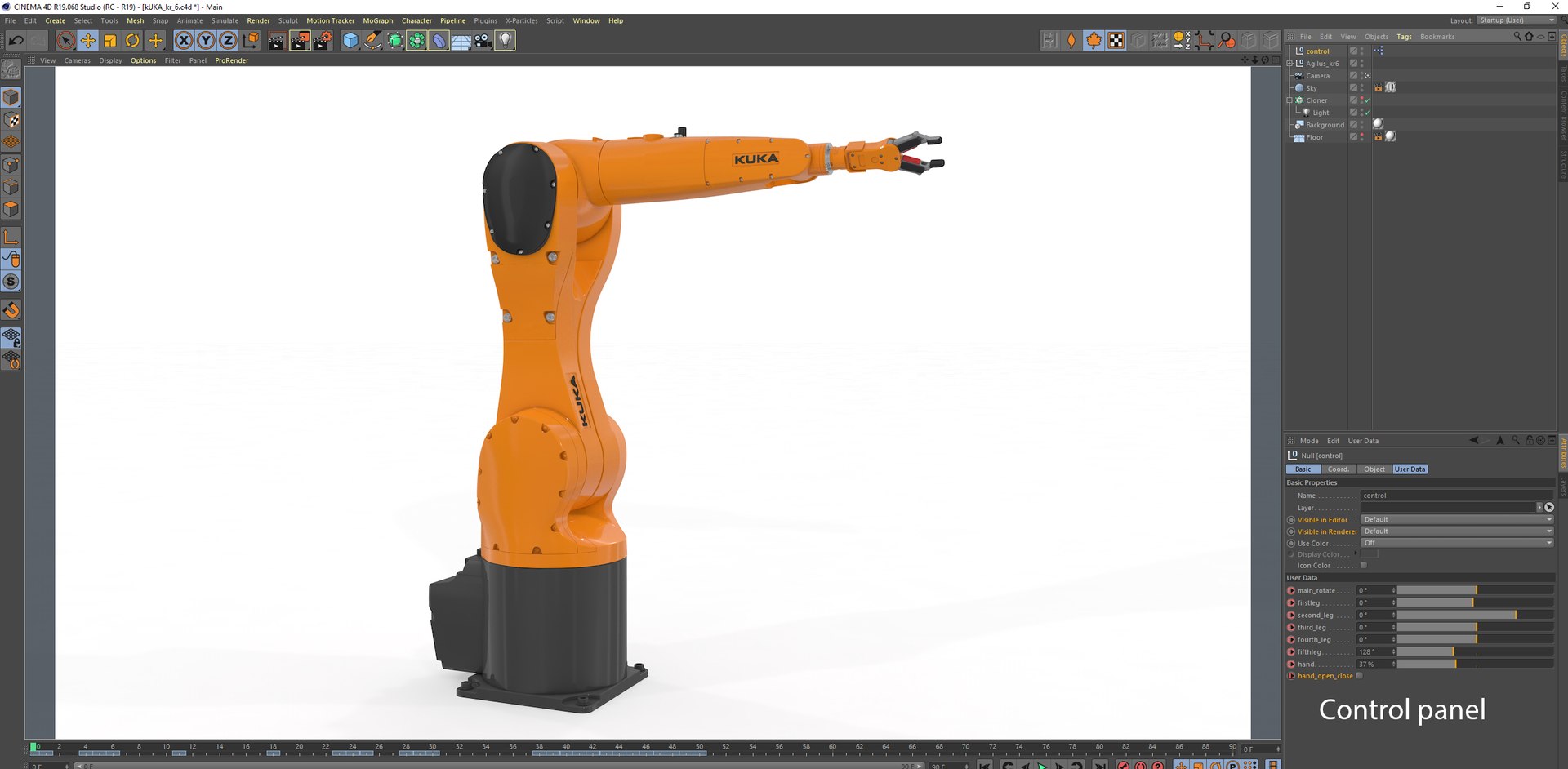The image size is (1568, 769).
Task: Click the Name input field
Action: (x=1456, y=496)
